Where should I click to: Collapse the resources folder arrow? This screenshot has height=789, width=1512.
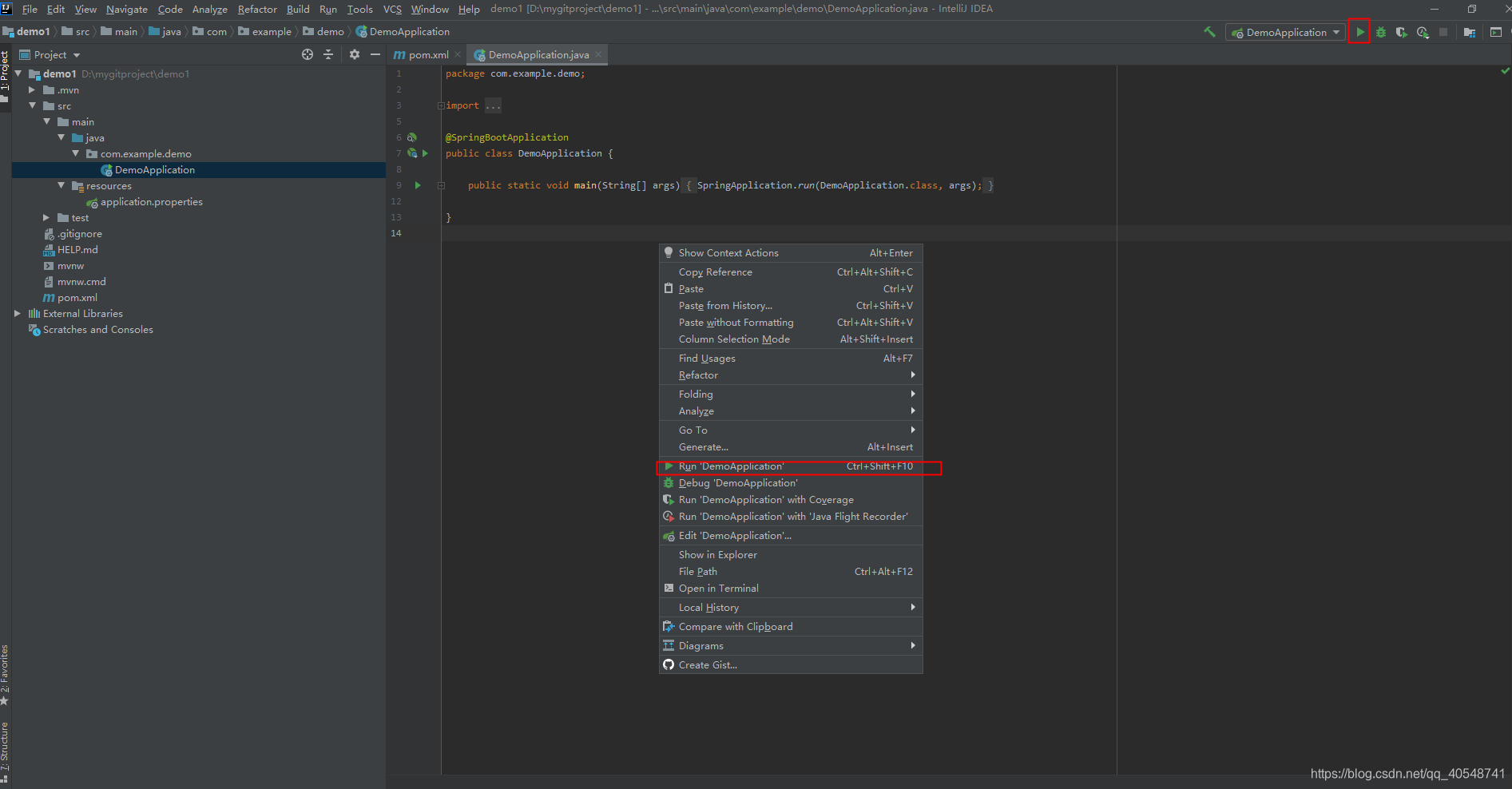coord(61,185)
